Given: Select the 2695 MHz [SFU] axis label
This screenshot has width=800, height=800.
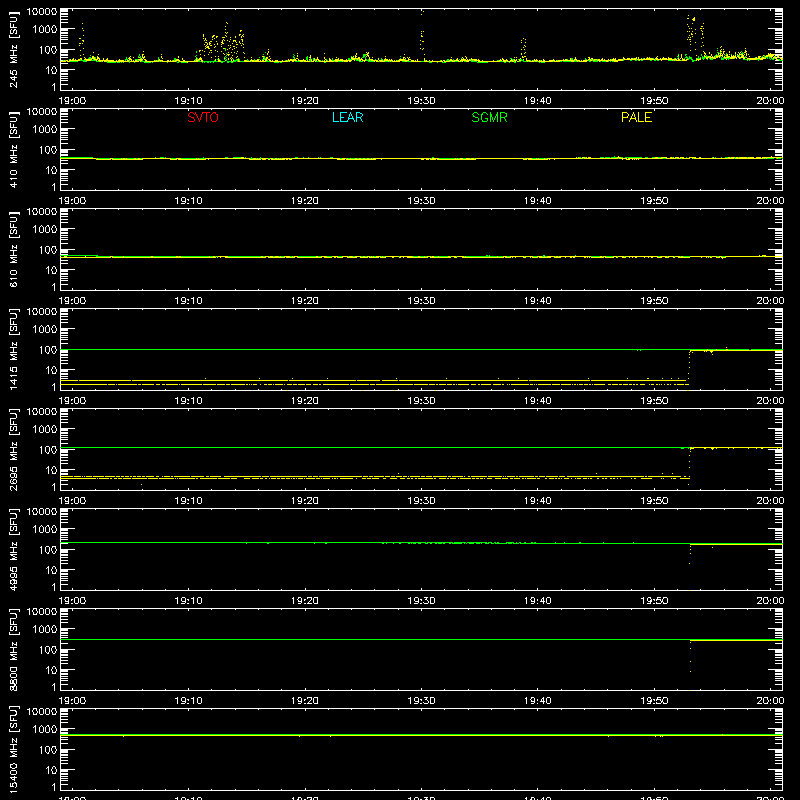Looking at the screenshot, I should (x=14, y=449).
